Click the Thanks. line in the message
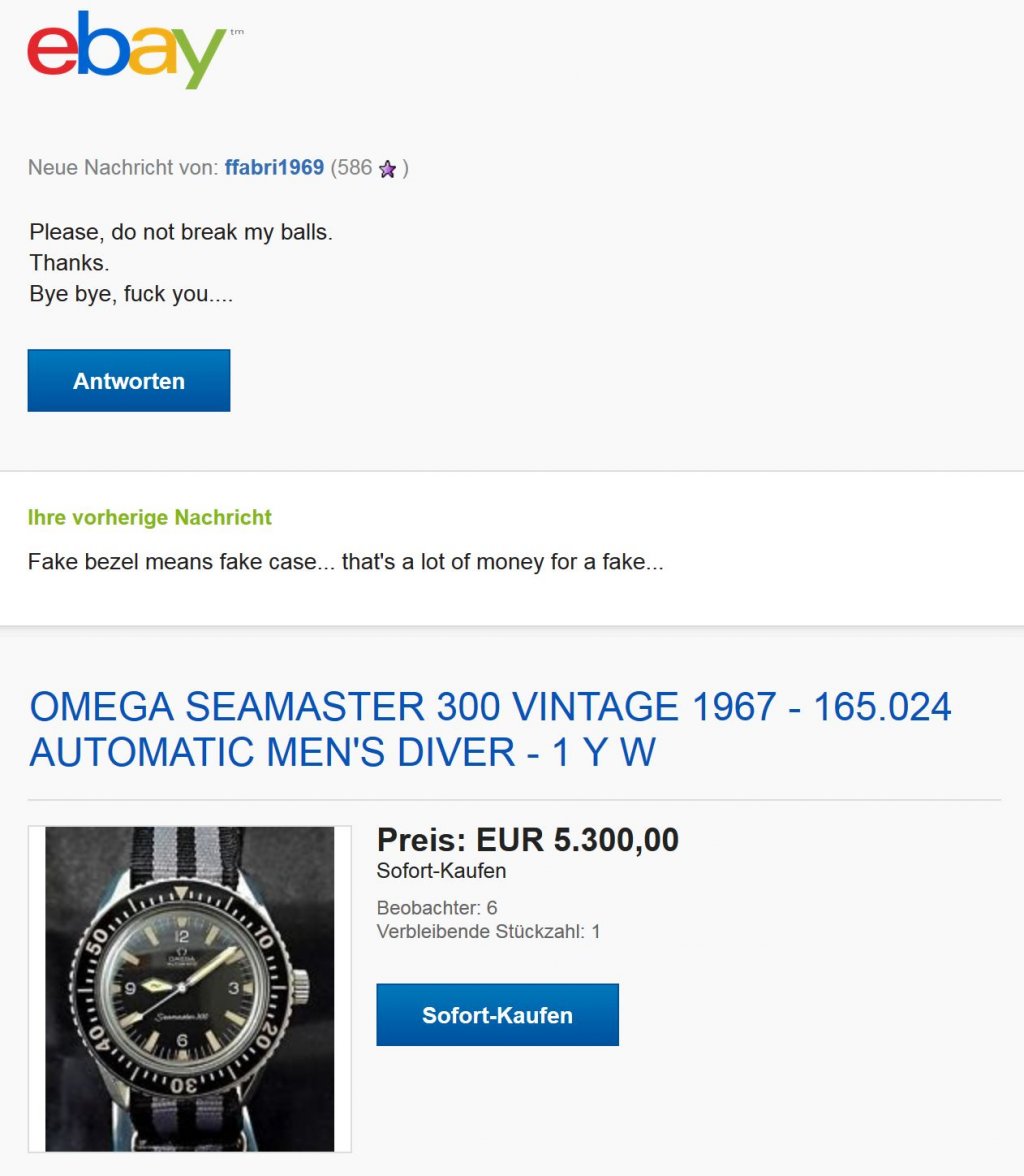The width and height of the screenshot is (1024, 1176). click(x=69, y=263)
